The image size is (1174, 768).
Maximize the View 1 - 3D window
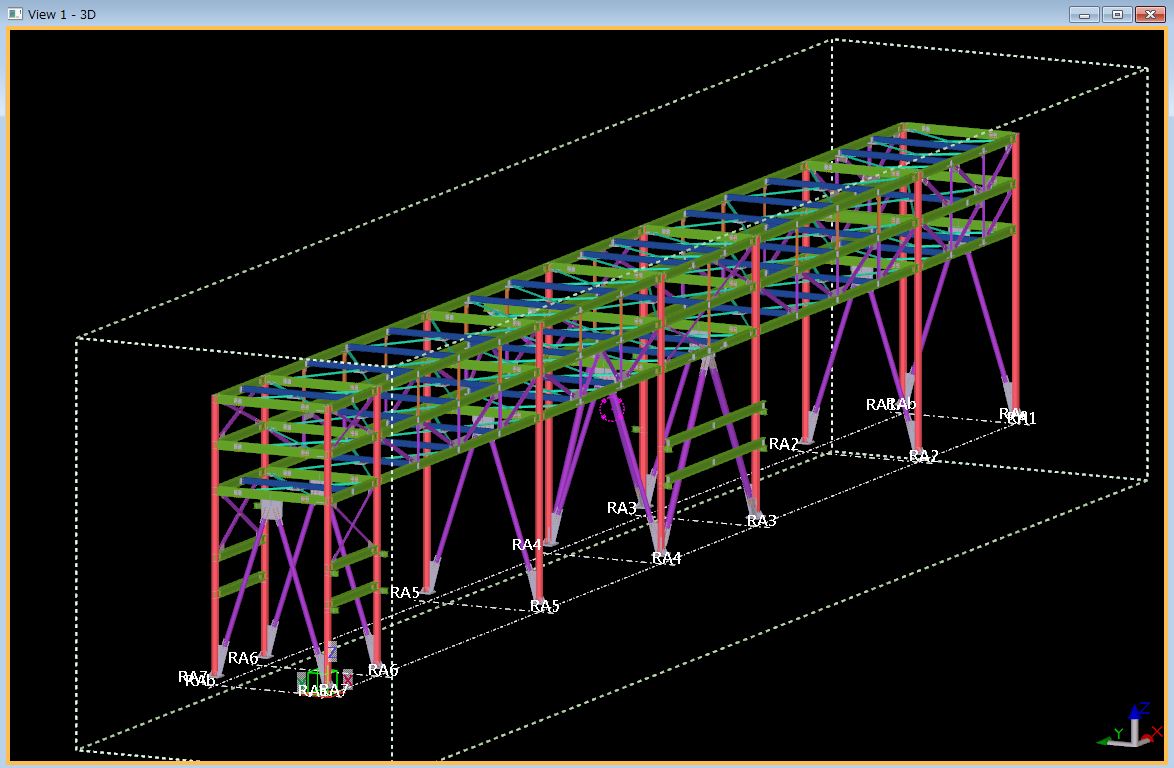(x=1117, y=14)
